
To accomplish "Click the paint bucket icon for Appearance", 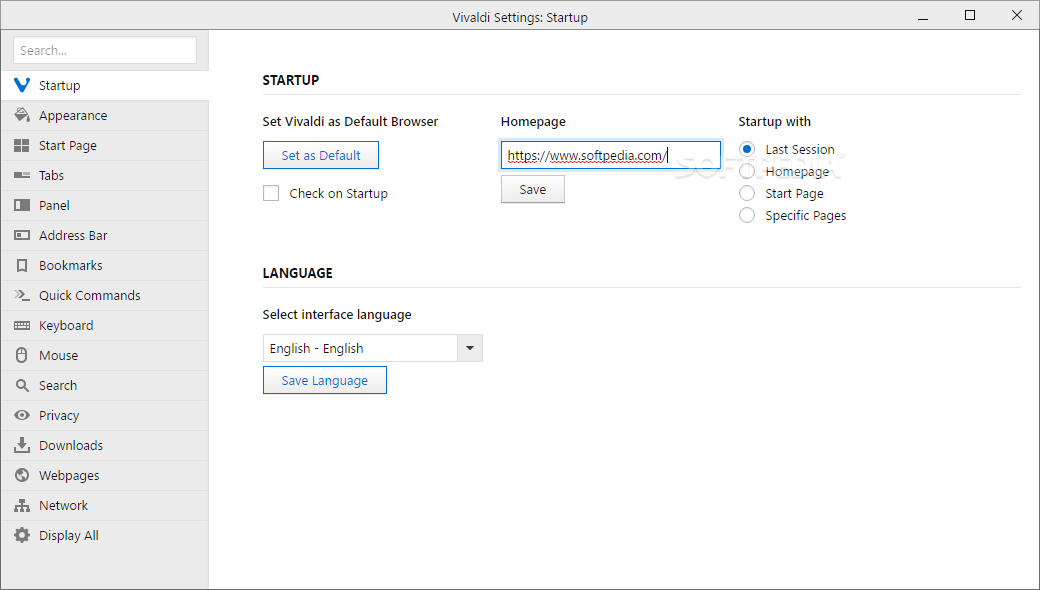I will point(22,115).
